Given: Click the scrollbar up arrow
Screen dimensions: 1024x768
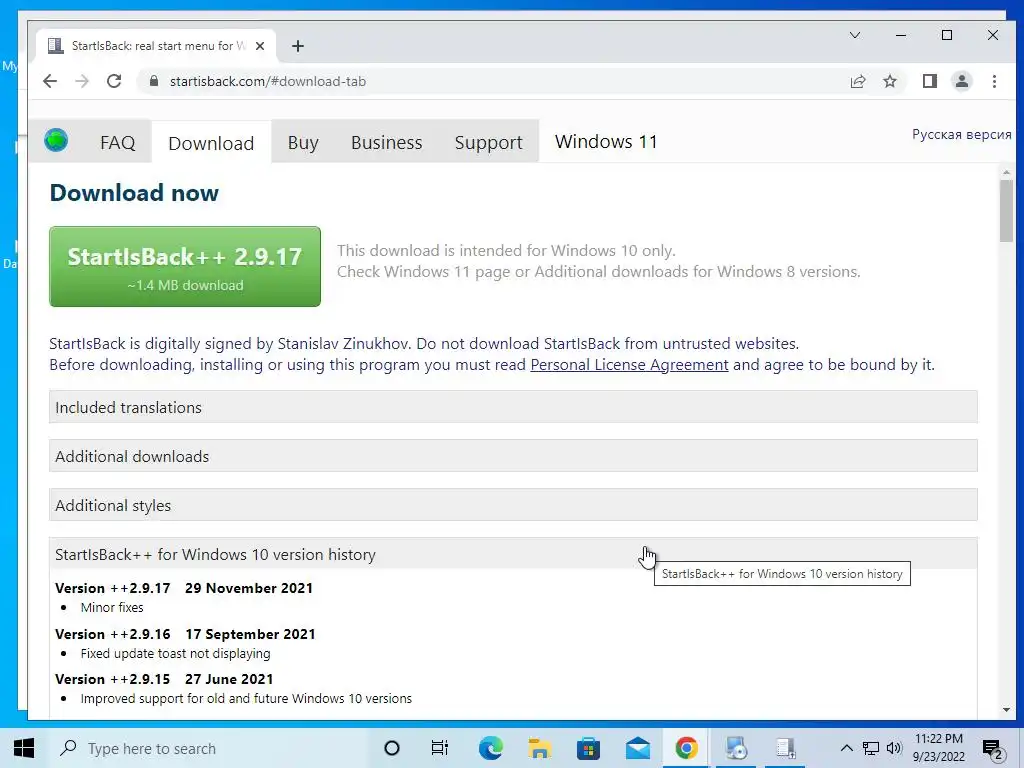Looking at the screenshot, I should point(1006,172).
